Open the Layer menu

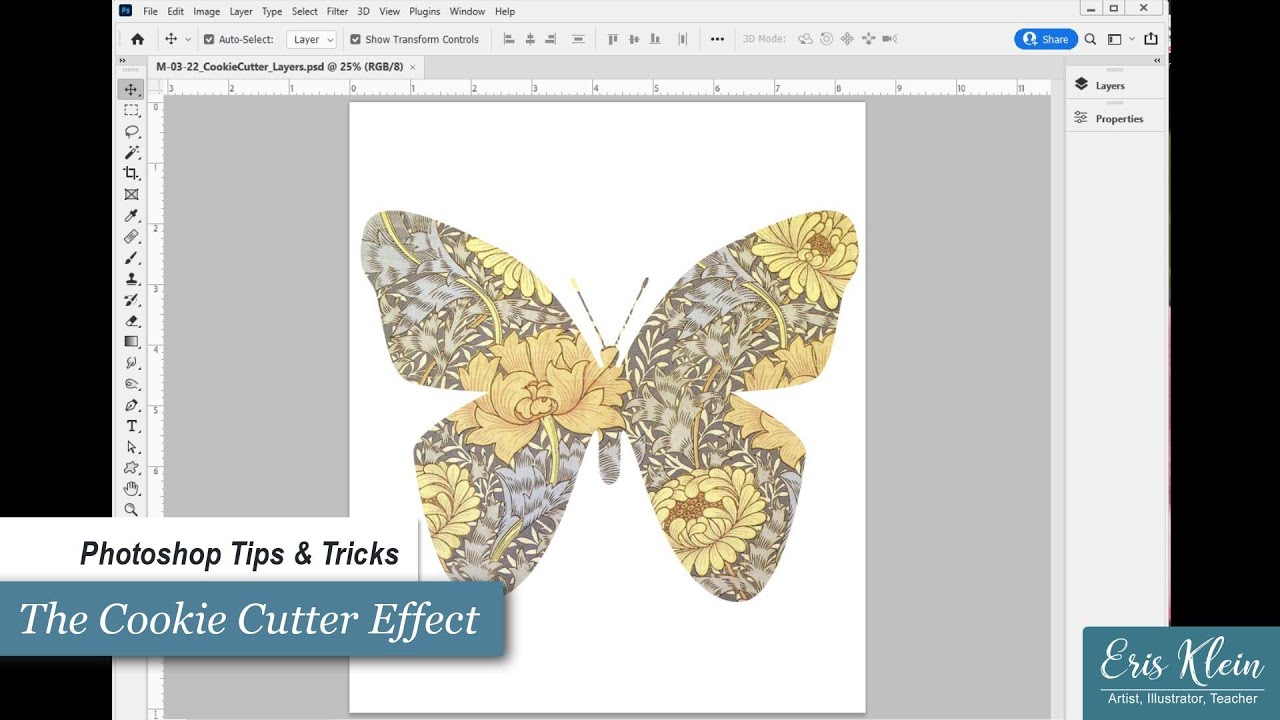click(x=241, y=11)
